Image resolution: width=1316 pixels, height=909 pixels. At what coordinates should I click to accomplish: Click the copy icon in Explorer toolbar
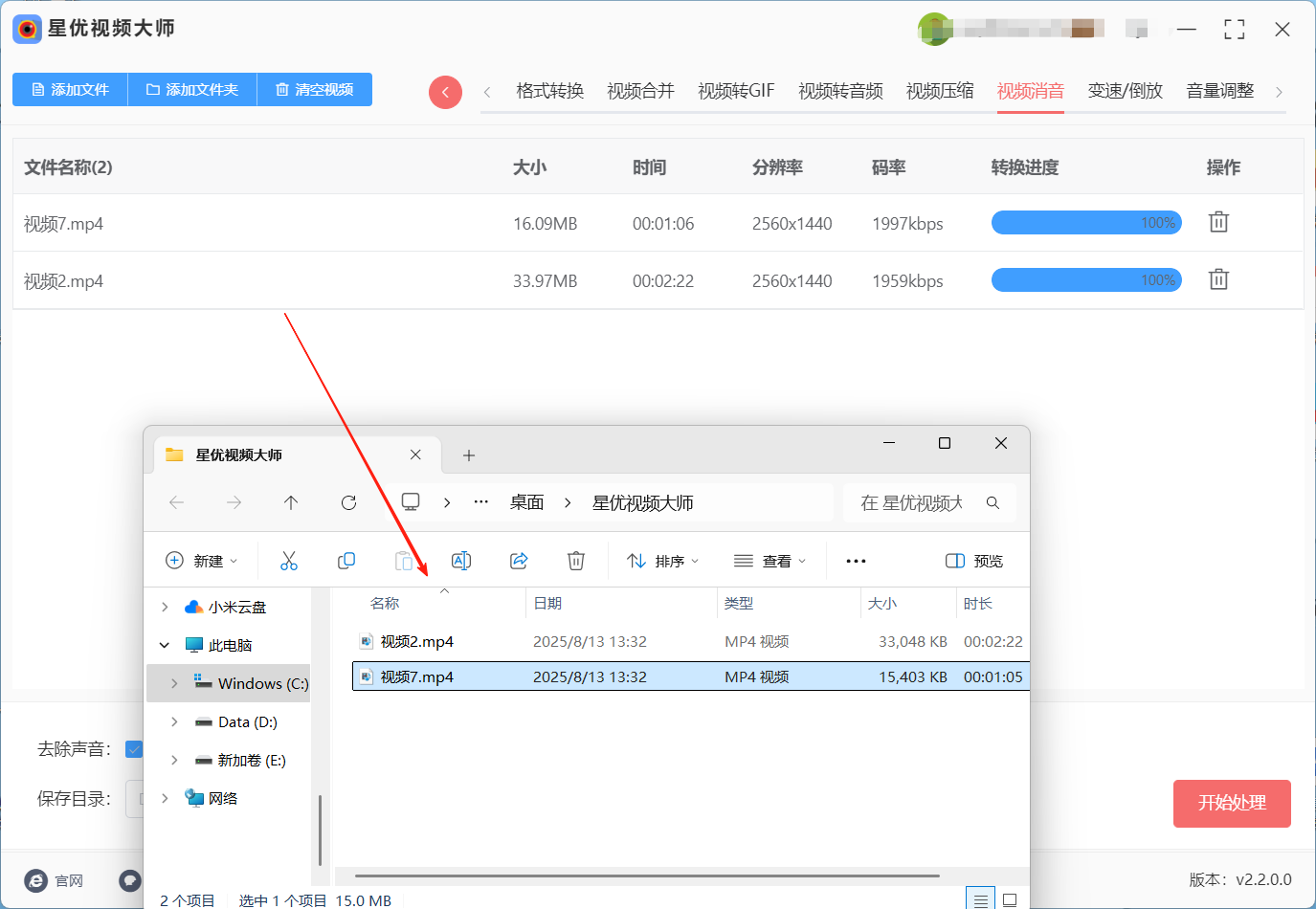pos(346,561)
